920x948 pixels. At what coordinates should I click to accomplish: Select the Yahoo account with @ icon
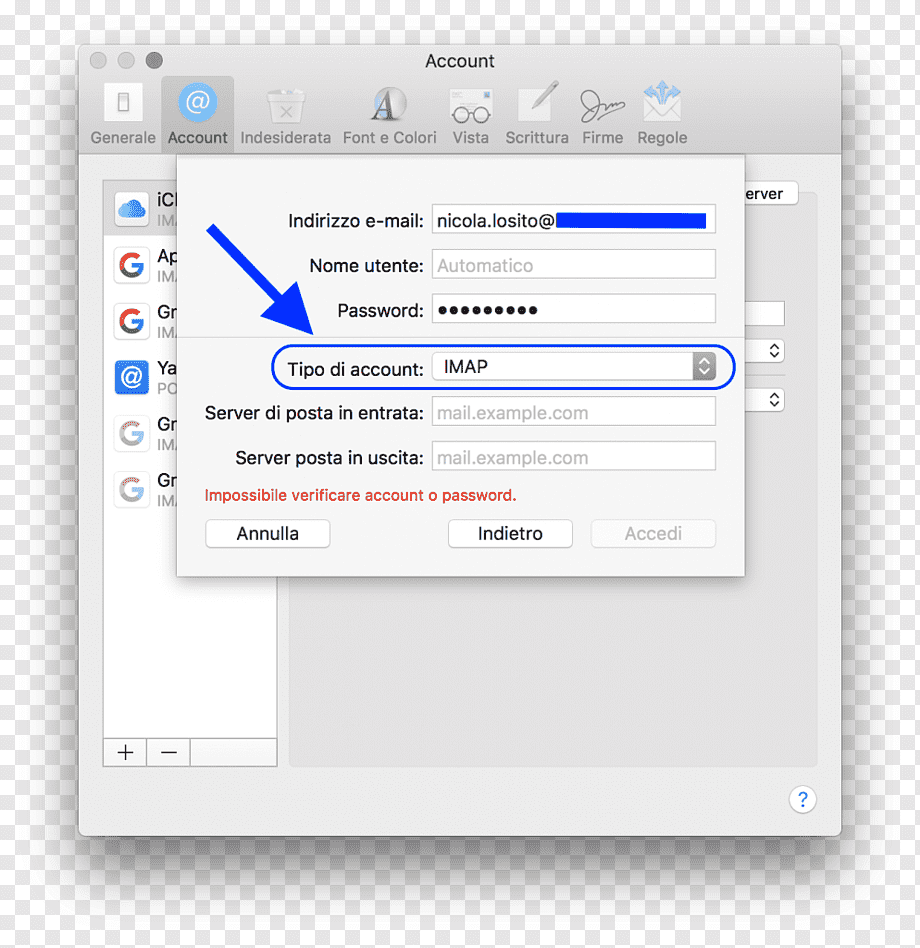(140, 377)
